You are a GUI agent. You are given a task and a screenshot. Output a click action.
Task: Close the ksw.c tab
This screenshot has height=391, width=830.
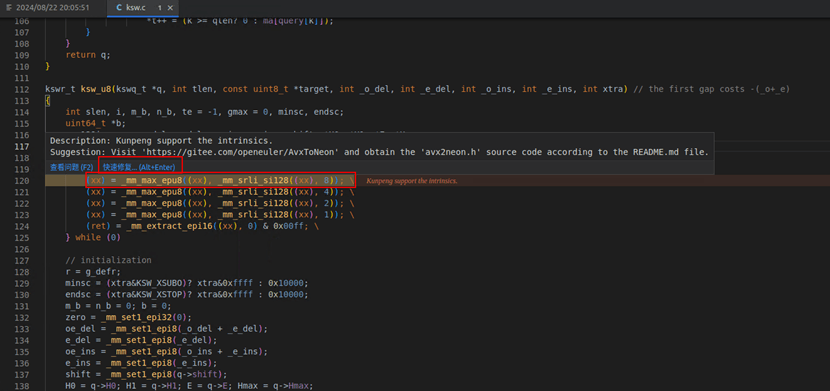[x=170, y=8]
